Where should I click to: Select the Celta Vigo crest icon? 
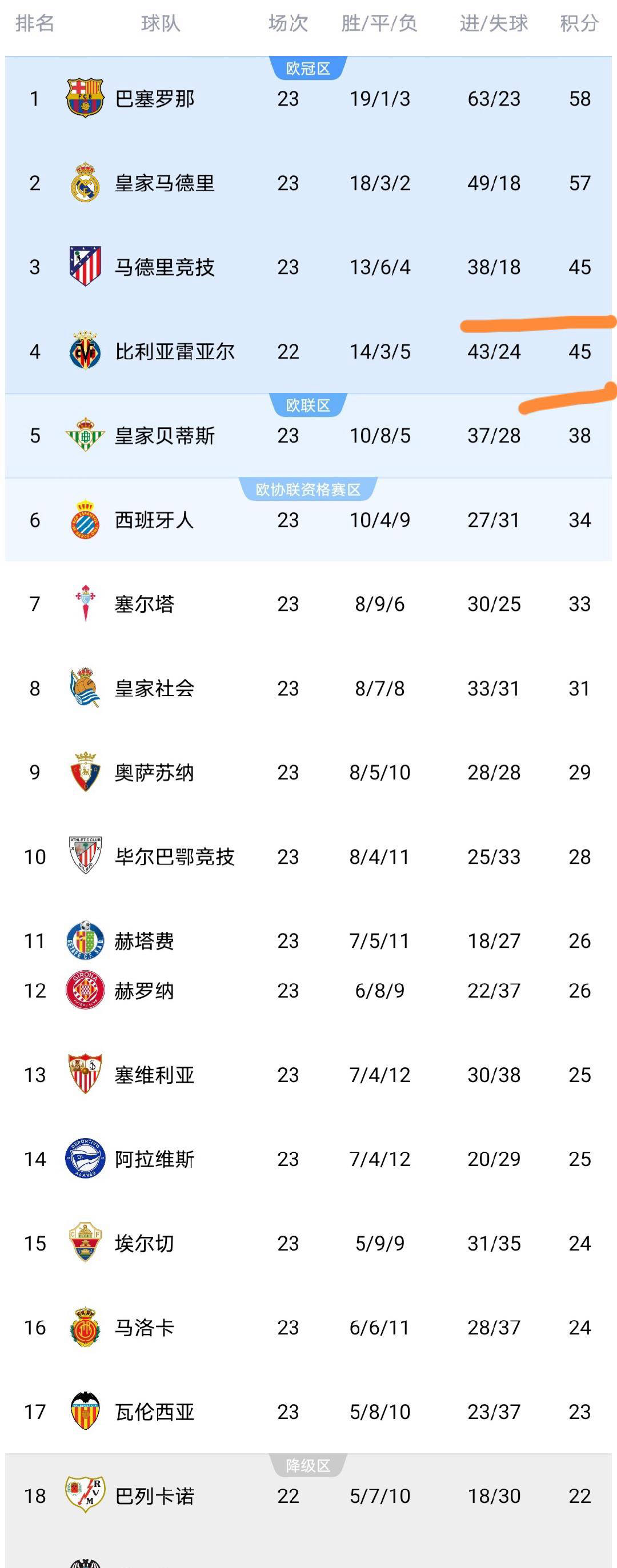point(85,603)
